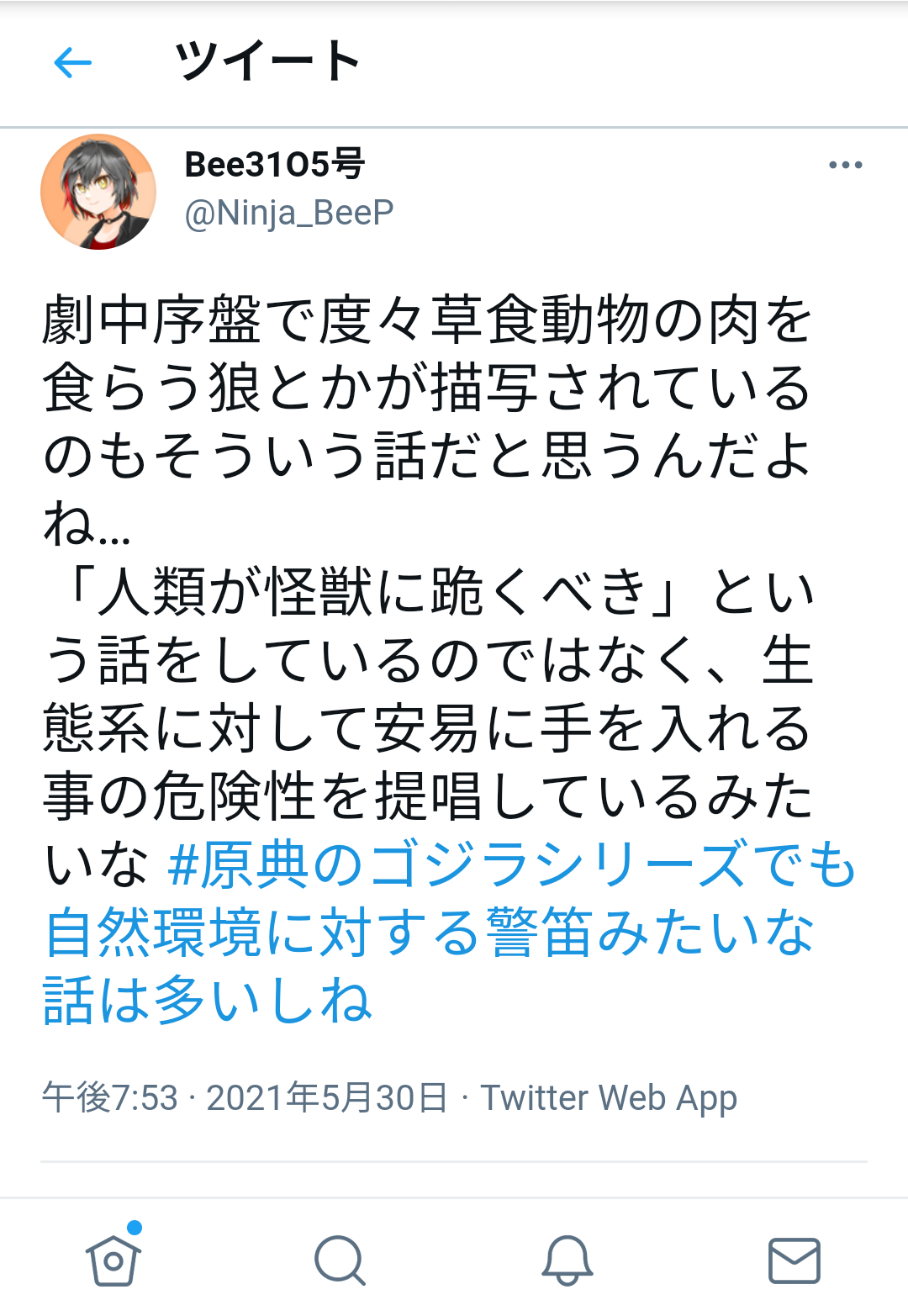This screenshot has height=1316, width=908.
Task: Tap the tweet line starting 事の危険性を
Action: [426, 796]
